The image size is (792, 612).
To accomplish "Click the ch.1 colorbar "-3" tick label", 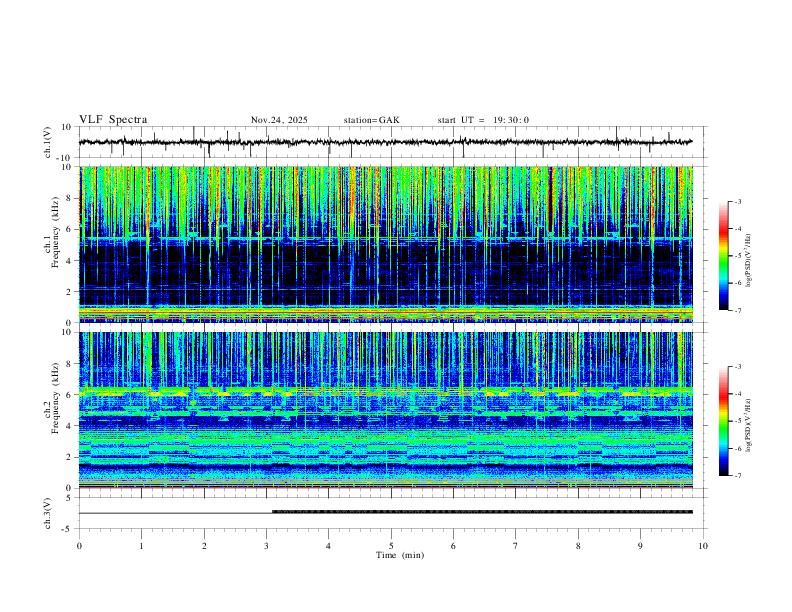I will click(x=737, y=201).
